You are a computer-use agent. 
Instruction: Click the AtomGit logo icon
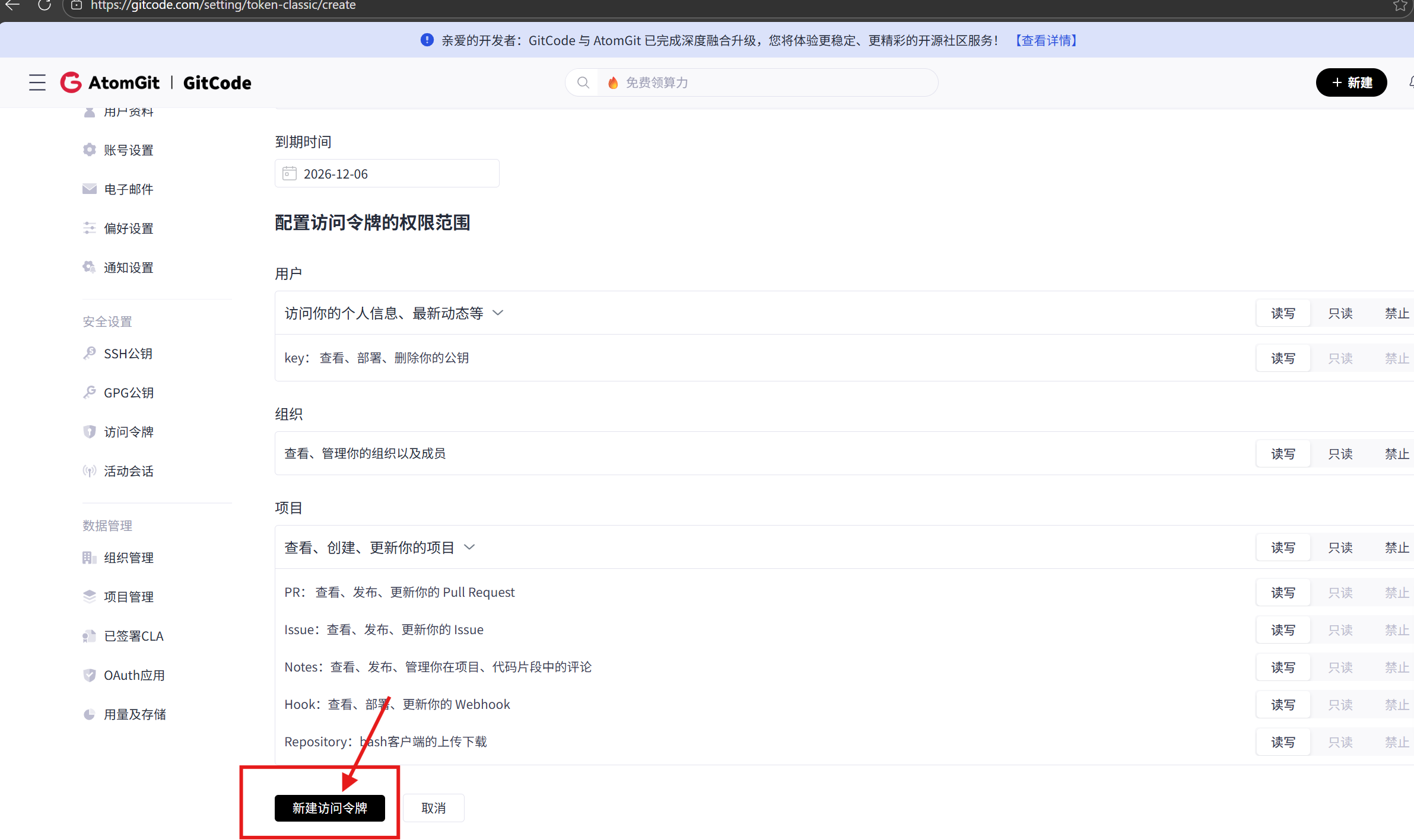(x=71, y=82)
